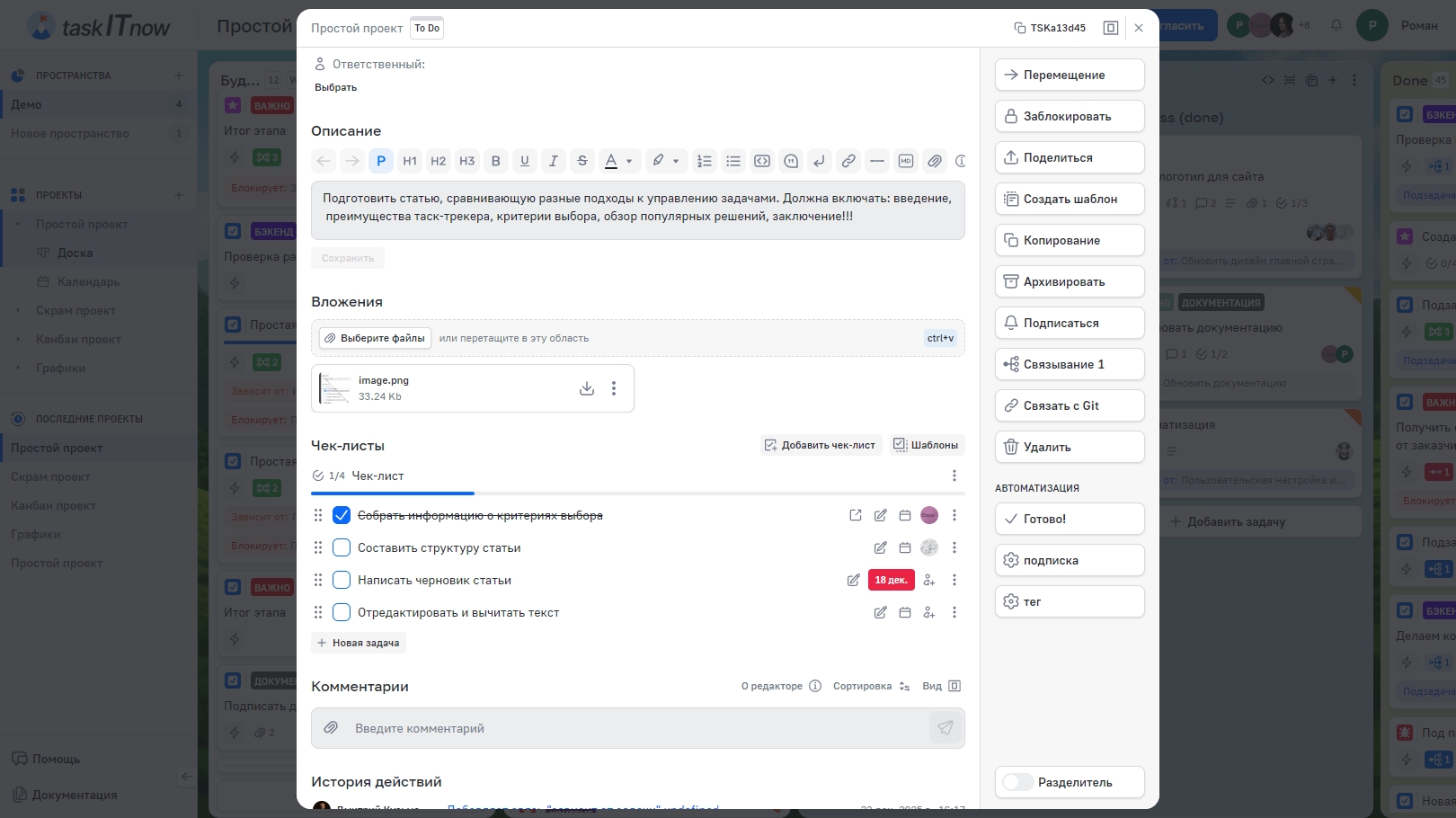This screenshot has height=818, width=1456.
Task: Check the 'Написать черновик статьи' item
Action: pos(342,580)
